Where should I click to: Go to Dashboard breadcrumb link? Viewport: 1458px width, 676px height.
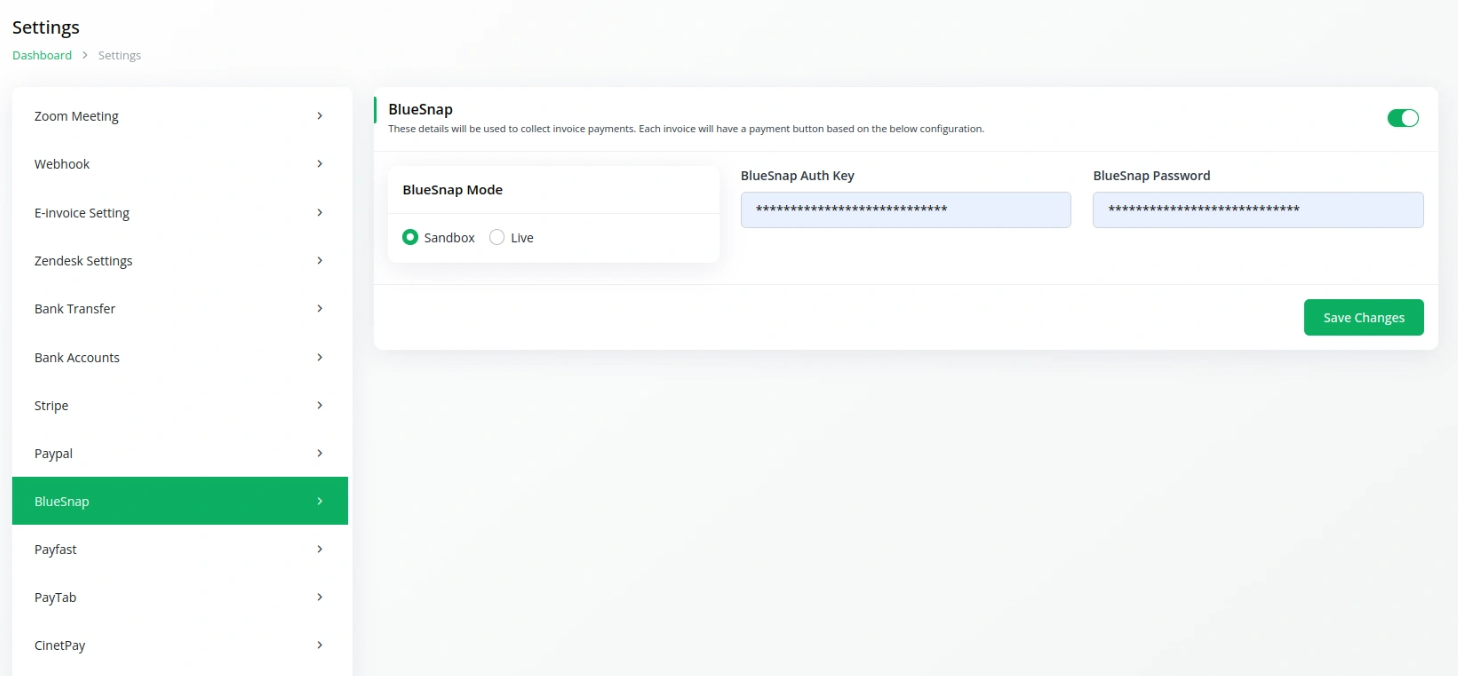coord(42,55)
